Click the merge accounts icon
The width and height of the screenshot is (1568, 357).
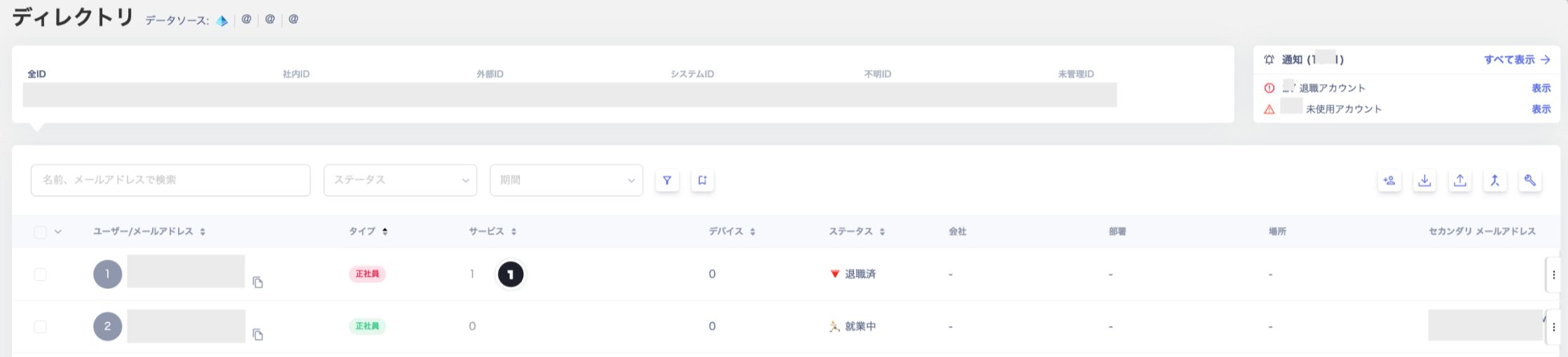(1495, 181)
